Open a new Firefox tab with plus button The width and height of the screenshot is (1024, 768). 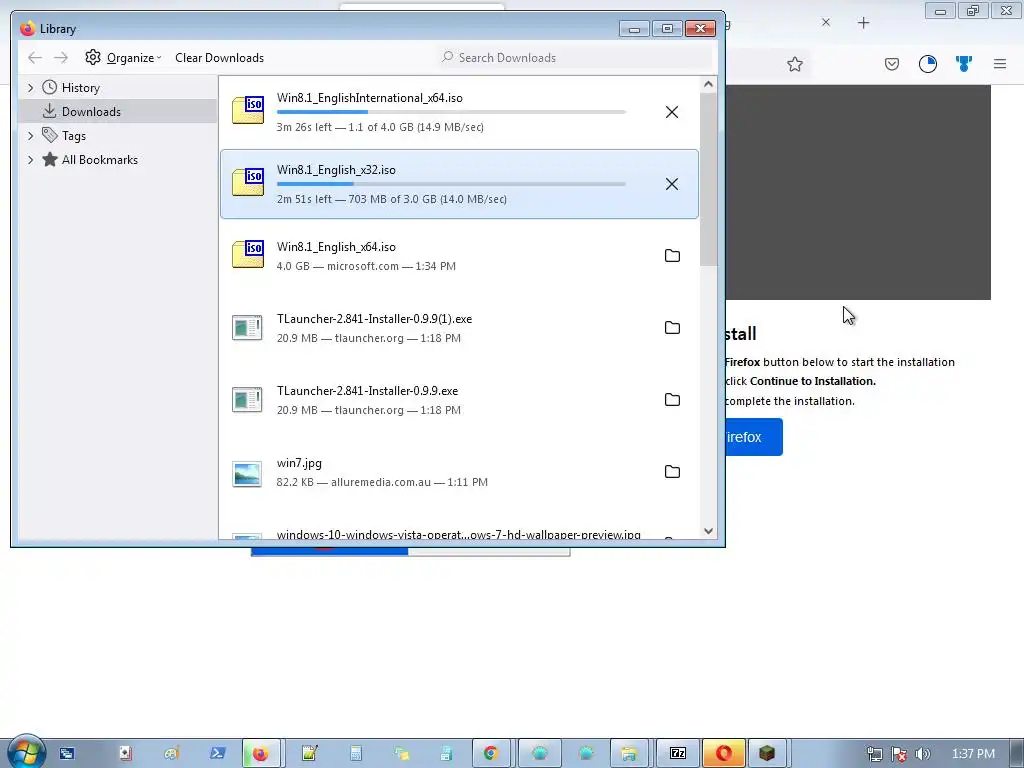pyautogui.click(x=863, y=23)
